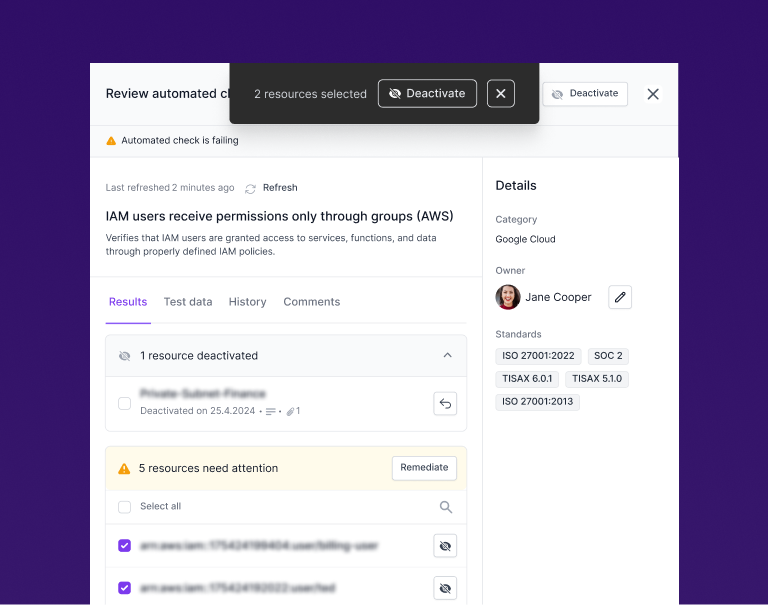Click Jane Cooper's avatar photo
The image size is (768, 605).
(x=508, y=297)
